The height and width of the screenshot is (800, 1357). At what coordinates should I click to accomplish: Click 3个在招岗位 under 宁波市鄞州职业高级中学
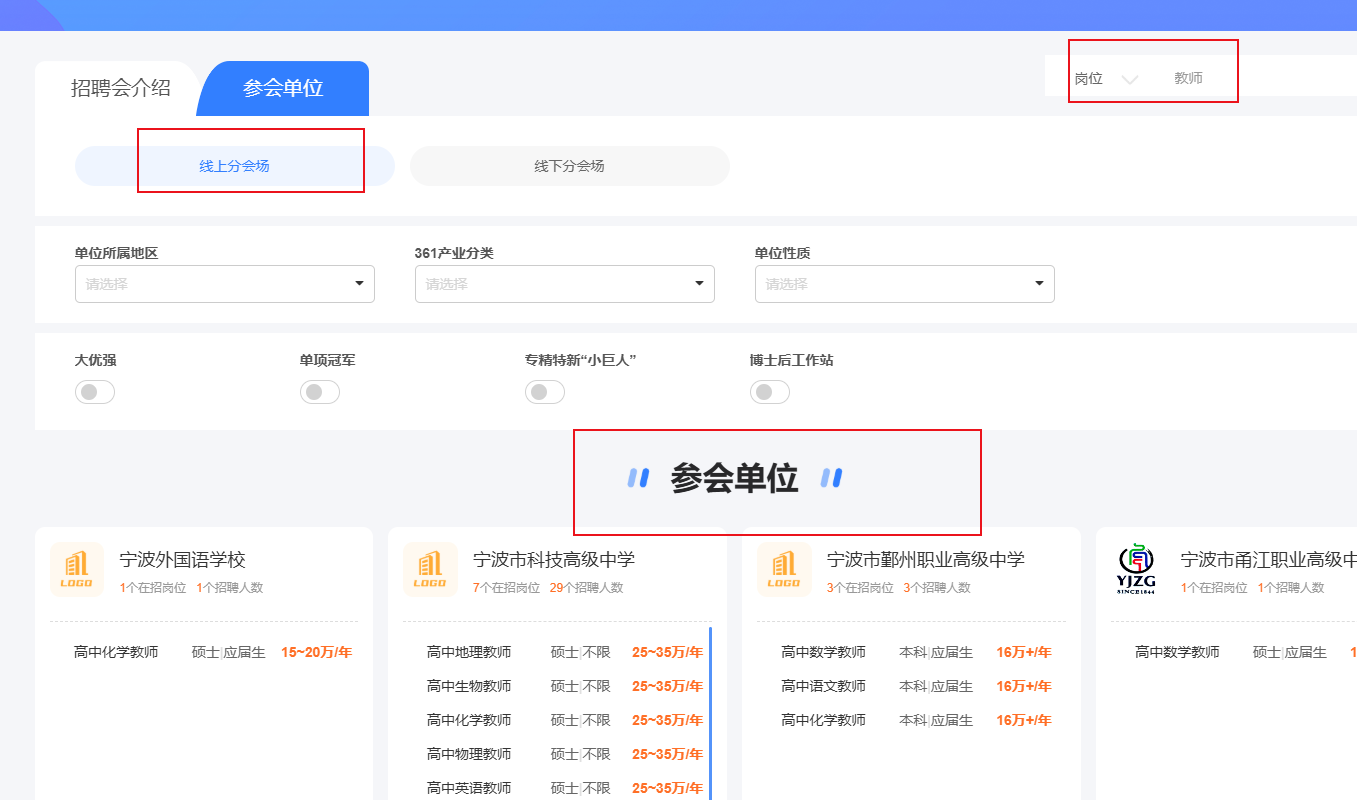tap(860, 588)
